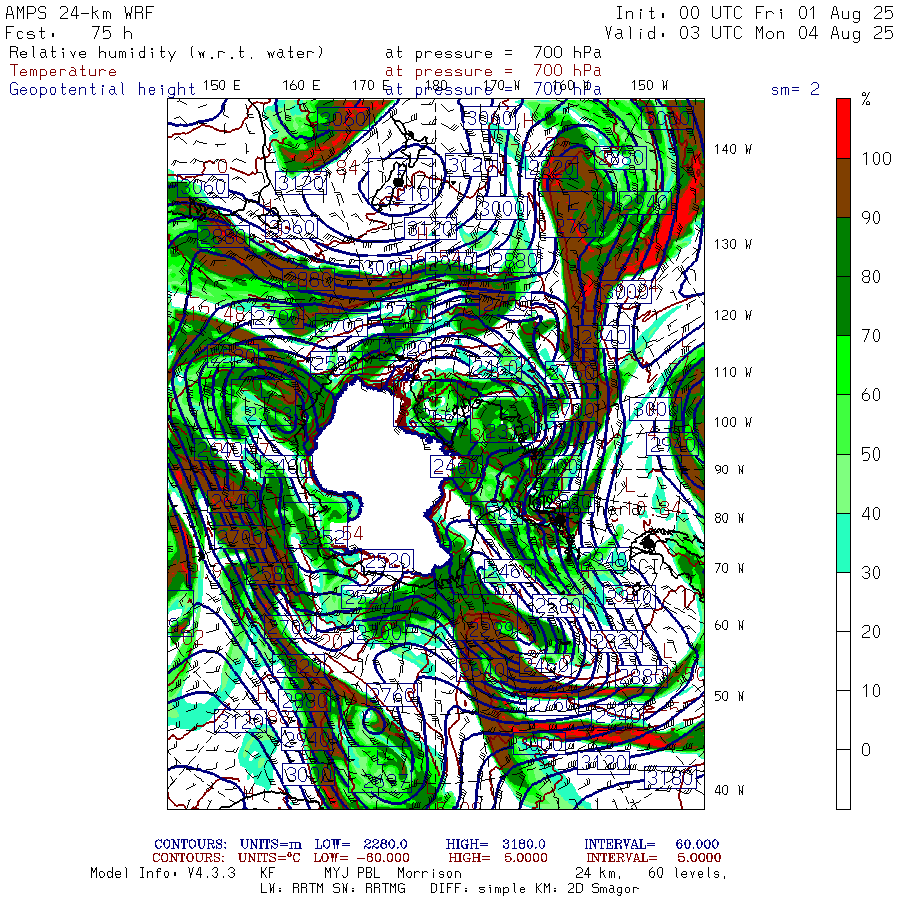The height and width of the screenshot is (900, 900).
Task: Click the red 100% humidity color swatch
Action: tap(843, 129)
